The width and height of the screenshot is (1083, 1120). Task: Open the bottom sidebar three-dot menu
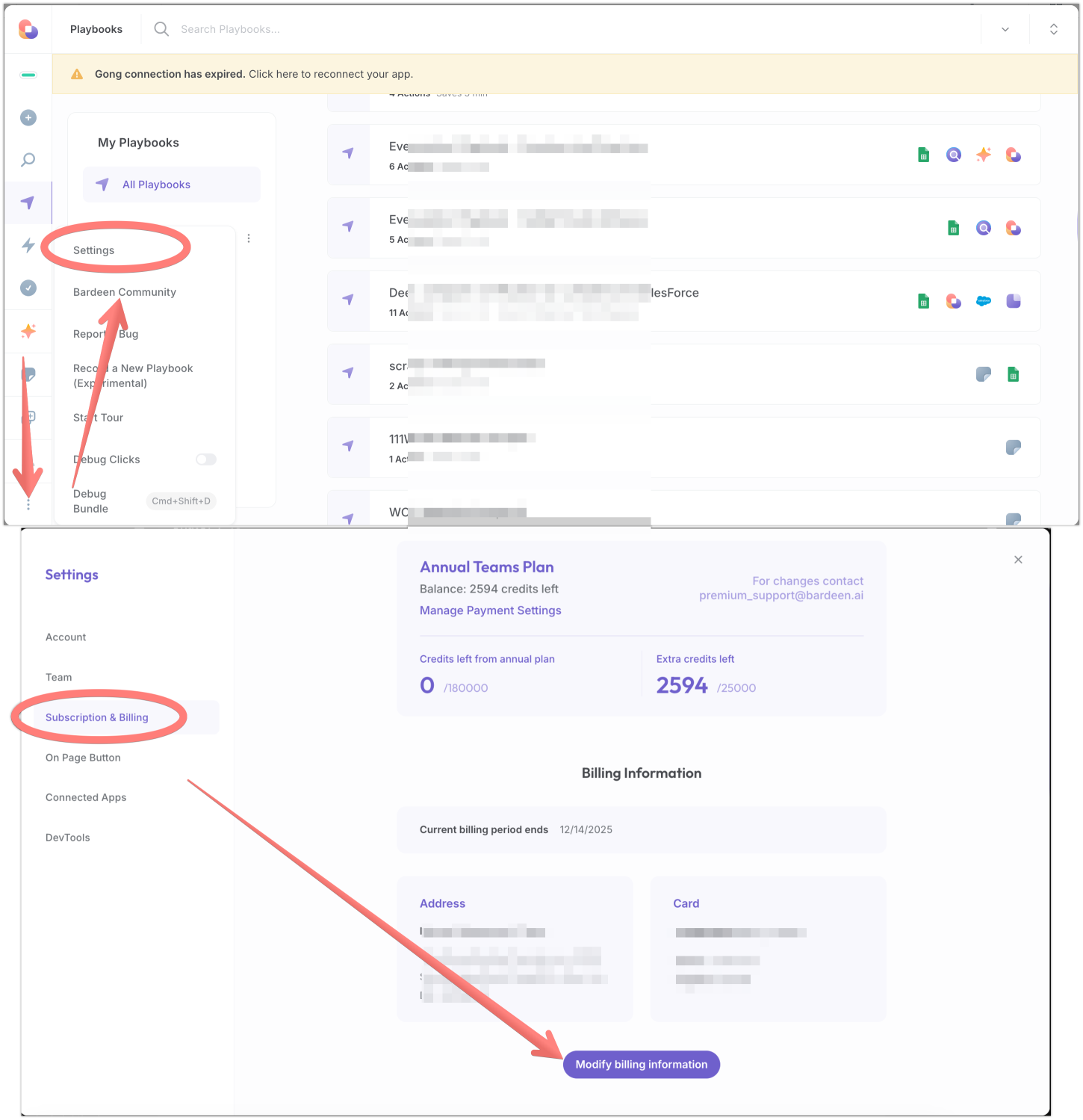coord(28,505)
